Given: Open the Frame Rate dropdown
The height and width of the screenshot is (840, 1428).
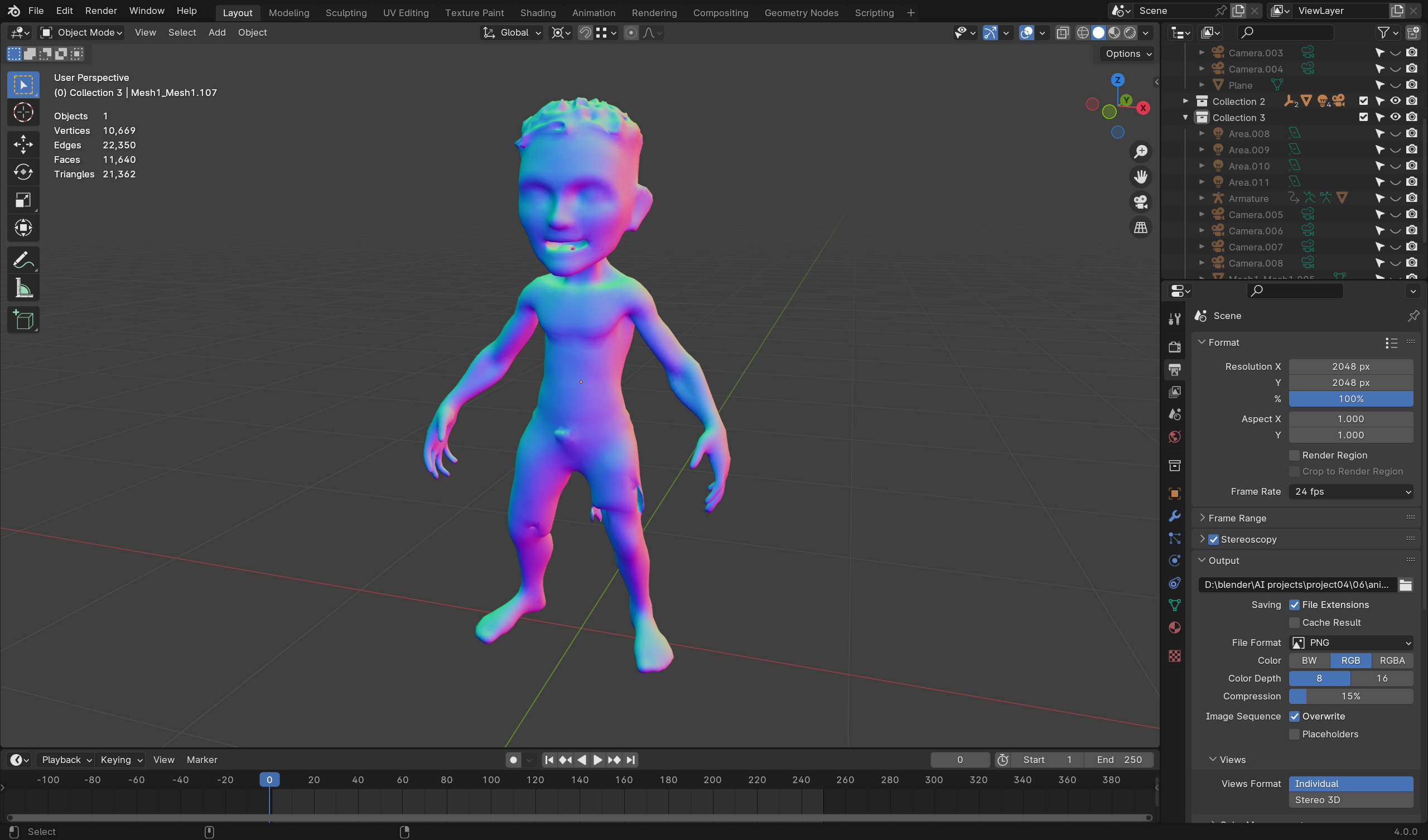Looking at the screenshot, I should click(x=1351, y=492).
